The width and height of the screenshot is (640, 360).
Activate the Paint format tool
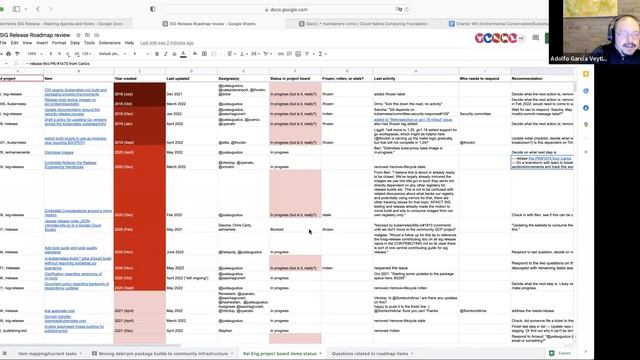click(x=17, y=54)
